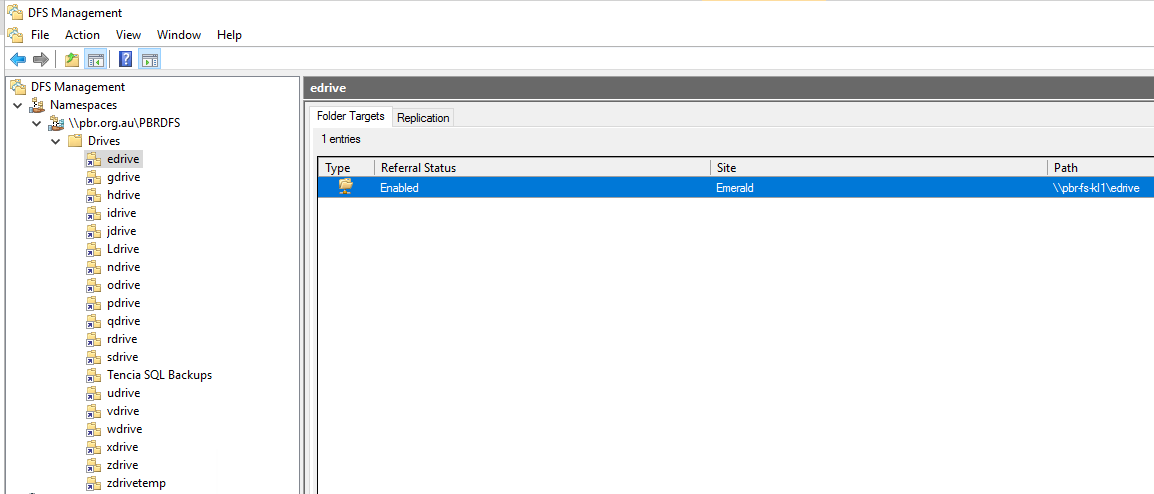Image resolution: width=1154 pixels, height=494 pixels.
Task: Select the rdrive folder in tree
Action: 122,339
